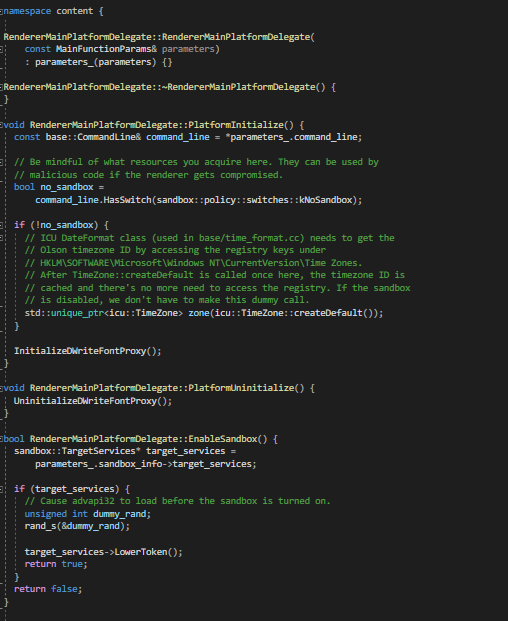Collapse fold marker beside EnableSandbox function
The height and width of the screenshot is (621, 508).
(x=1, y=439)
